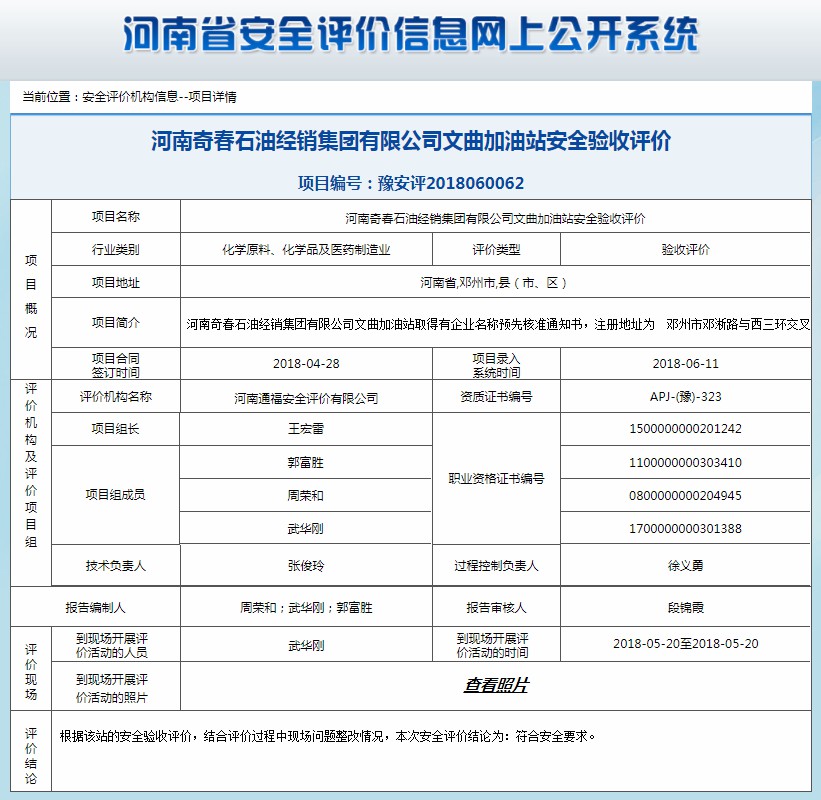Select the report authors 周荣和；武华刚；郭富胜

pos(306,607)
